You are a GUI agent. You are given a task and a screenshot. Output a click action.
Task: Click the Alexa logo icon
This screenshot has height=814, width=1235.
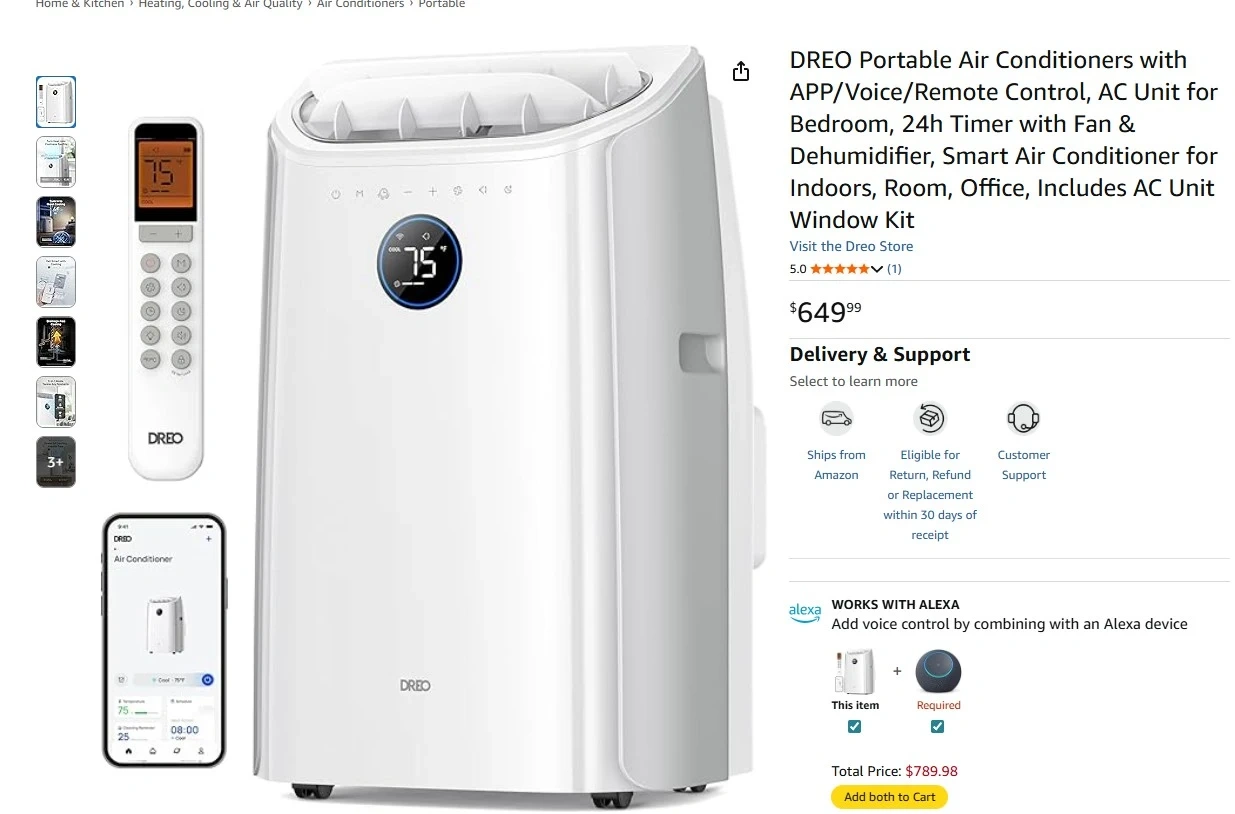point(805,612)
